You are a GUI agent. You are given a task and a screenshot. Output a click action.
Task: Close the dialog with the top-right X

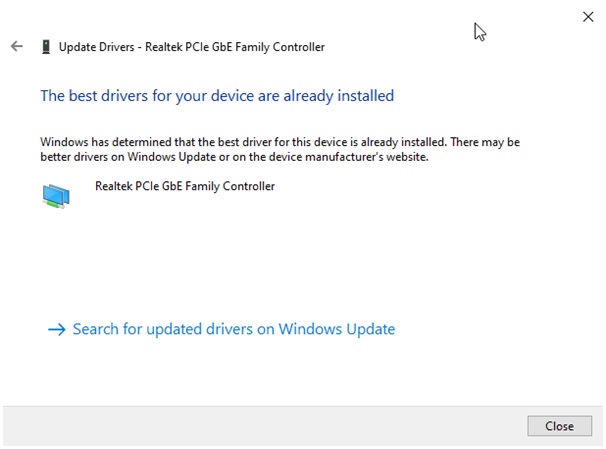click(x=587, y=16)
